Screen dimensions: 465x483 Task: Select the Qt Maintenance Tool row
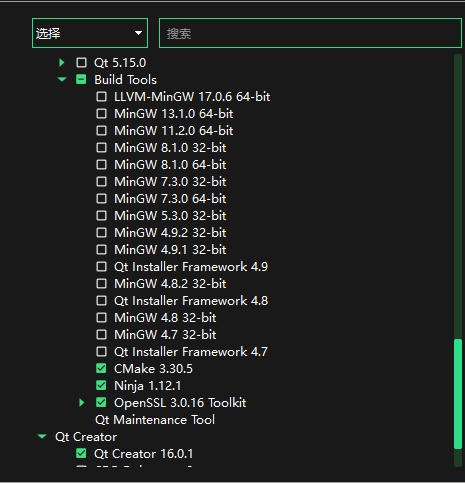[155, 419]
